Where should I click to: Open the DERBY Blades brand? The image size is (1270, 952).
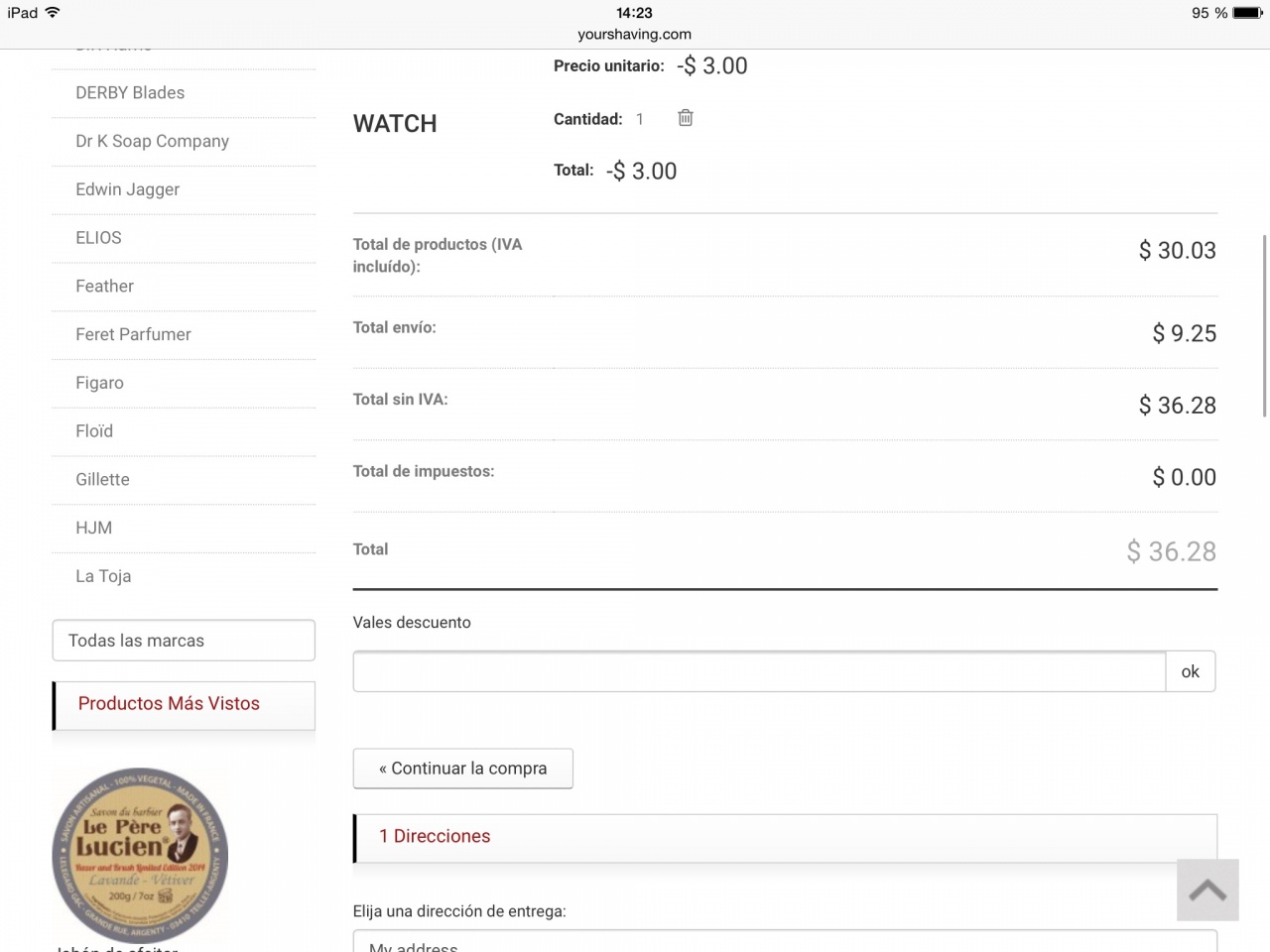[x=130, y=93]
